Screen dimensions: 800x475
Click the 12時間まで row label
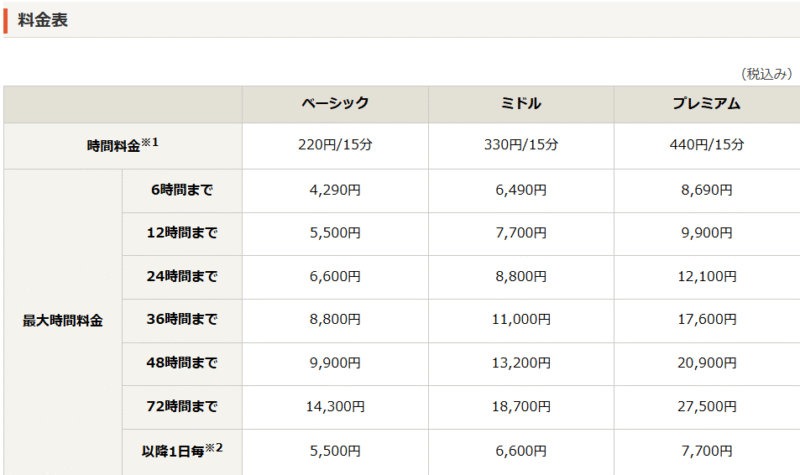[x=181, y=233]
